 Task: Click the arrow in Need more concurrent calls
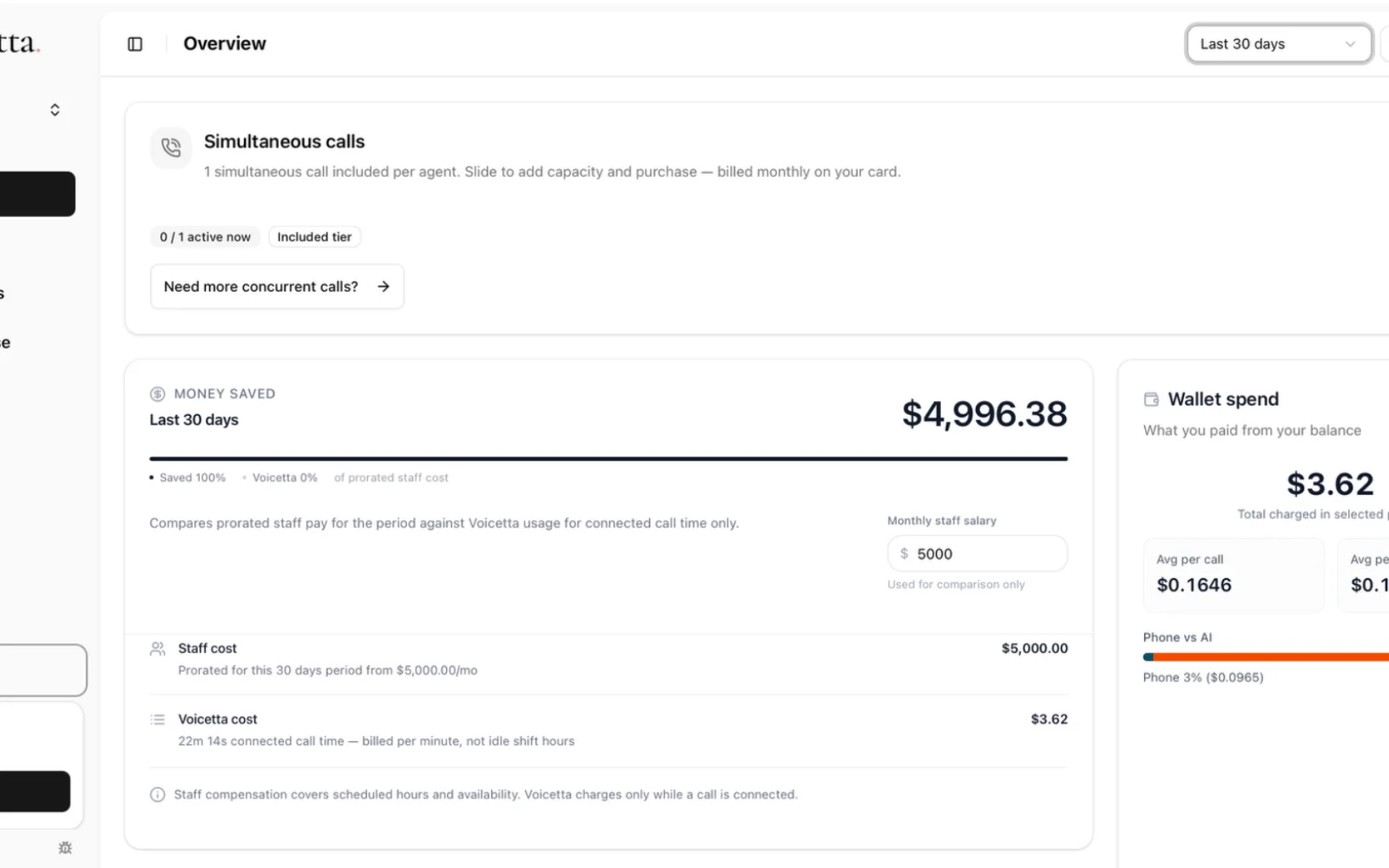click(384, 286)
